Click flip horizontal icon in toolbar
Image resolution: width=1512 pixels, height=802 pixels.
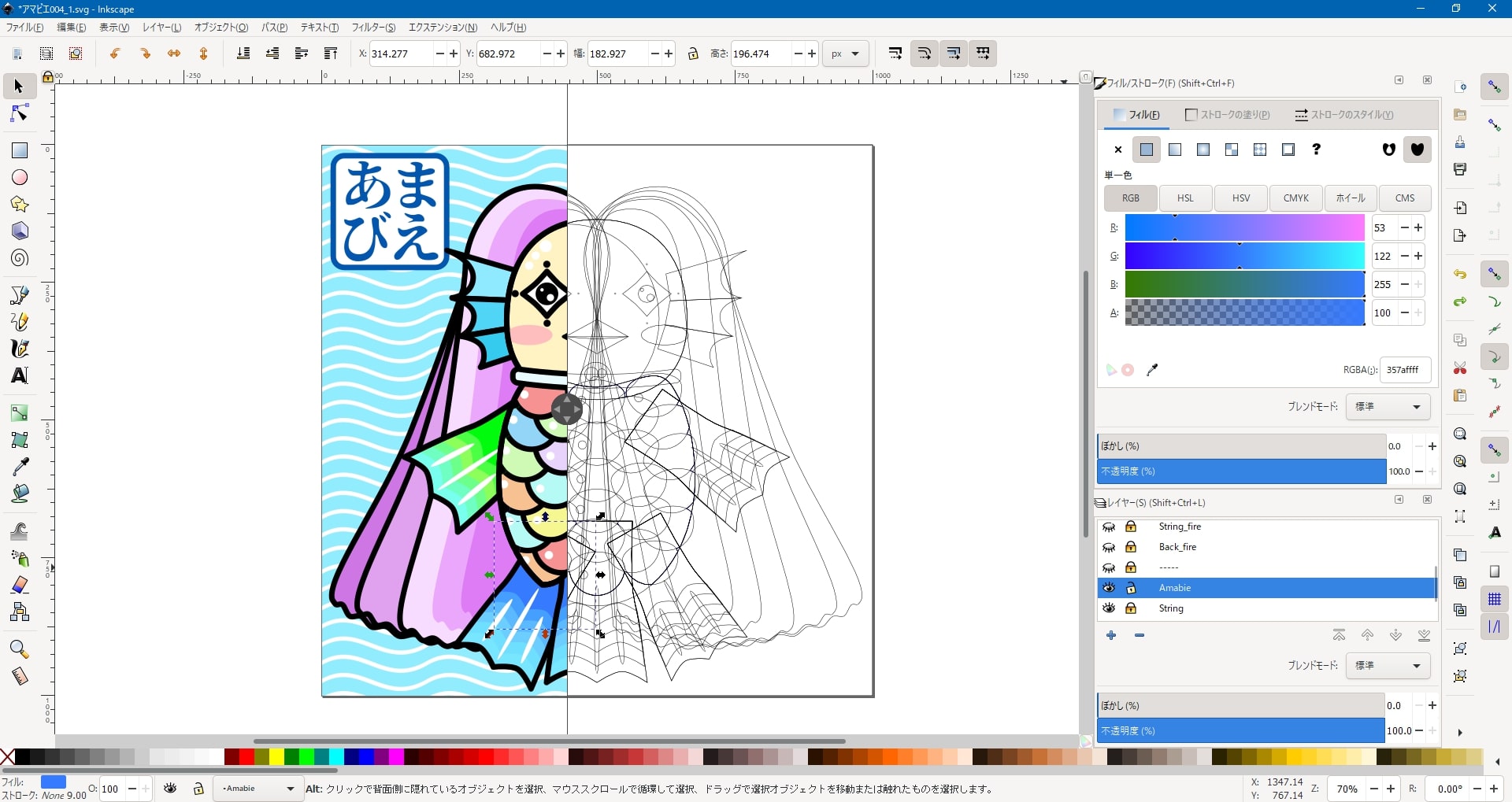[174, 54]
